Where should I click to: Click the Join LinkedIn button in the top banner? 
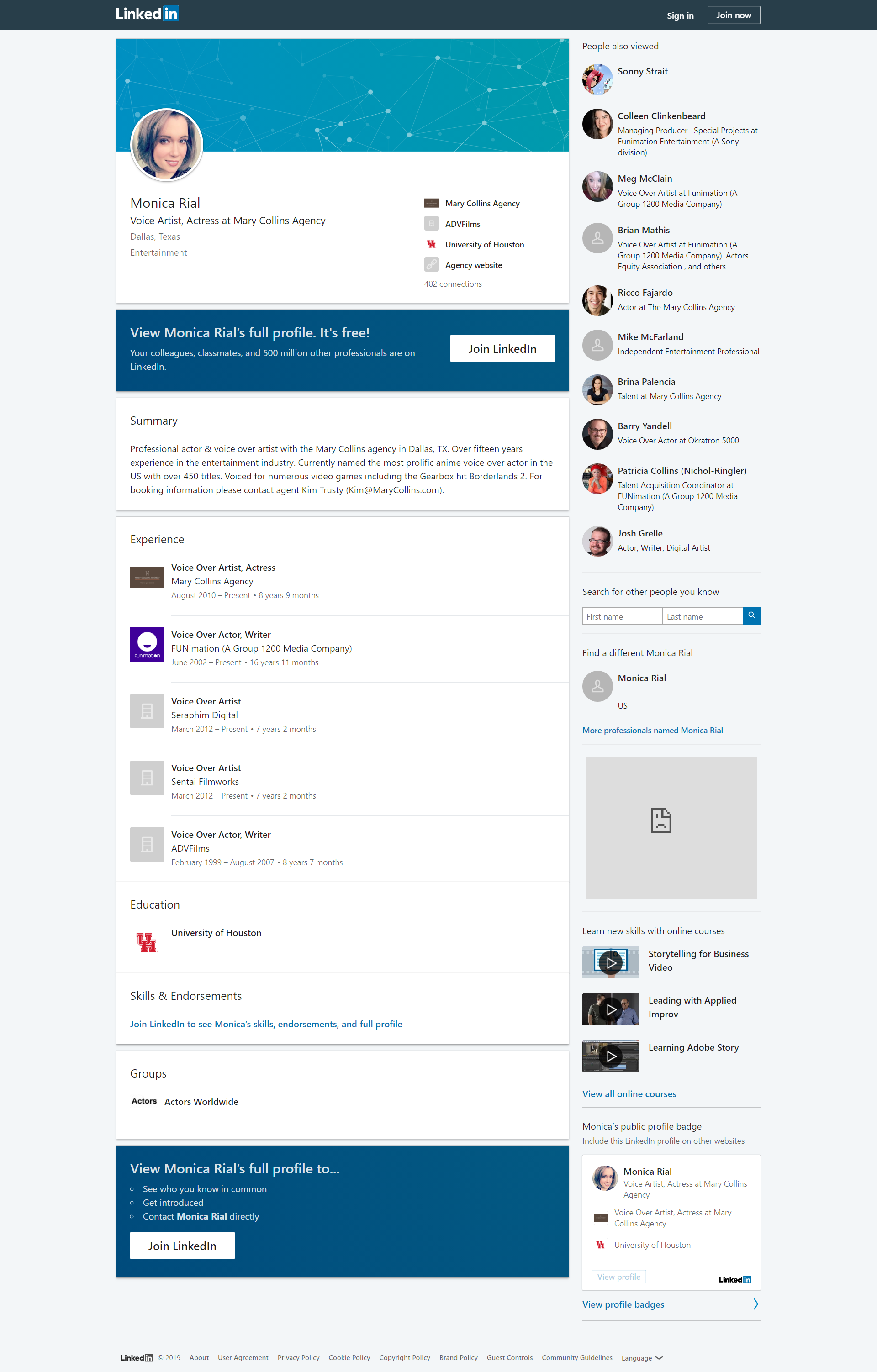[502, 349]
